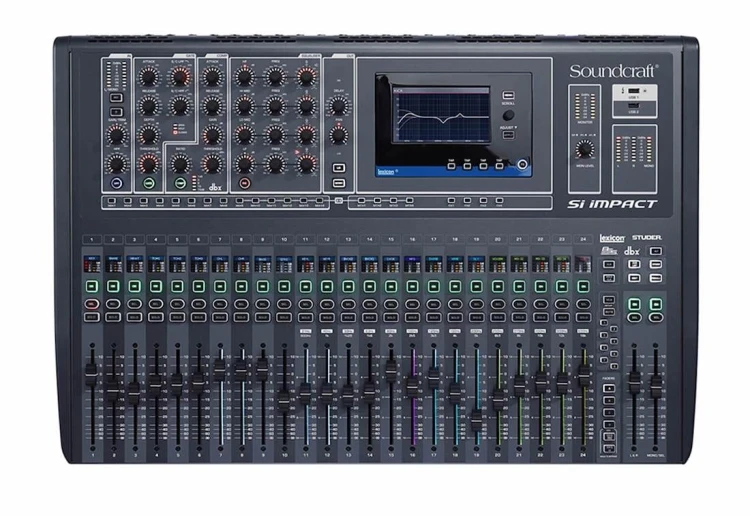Click the first FX button in the bus row
Viewport: 750px width, 516px height.
[451, 201]
